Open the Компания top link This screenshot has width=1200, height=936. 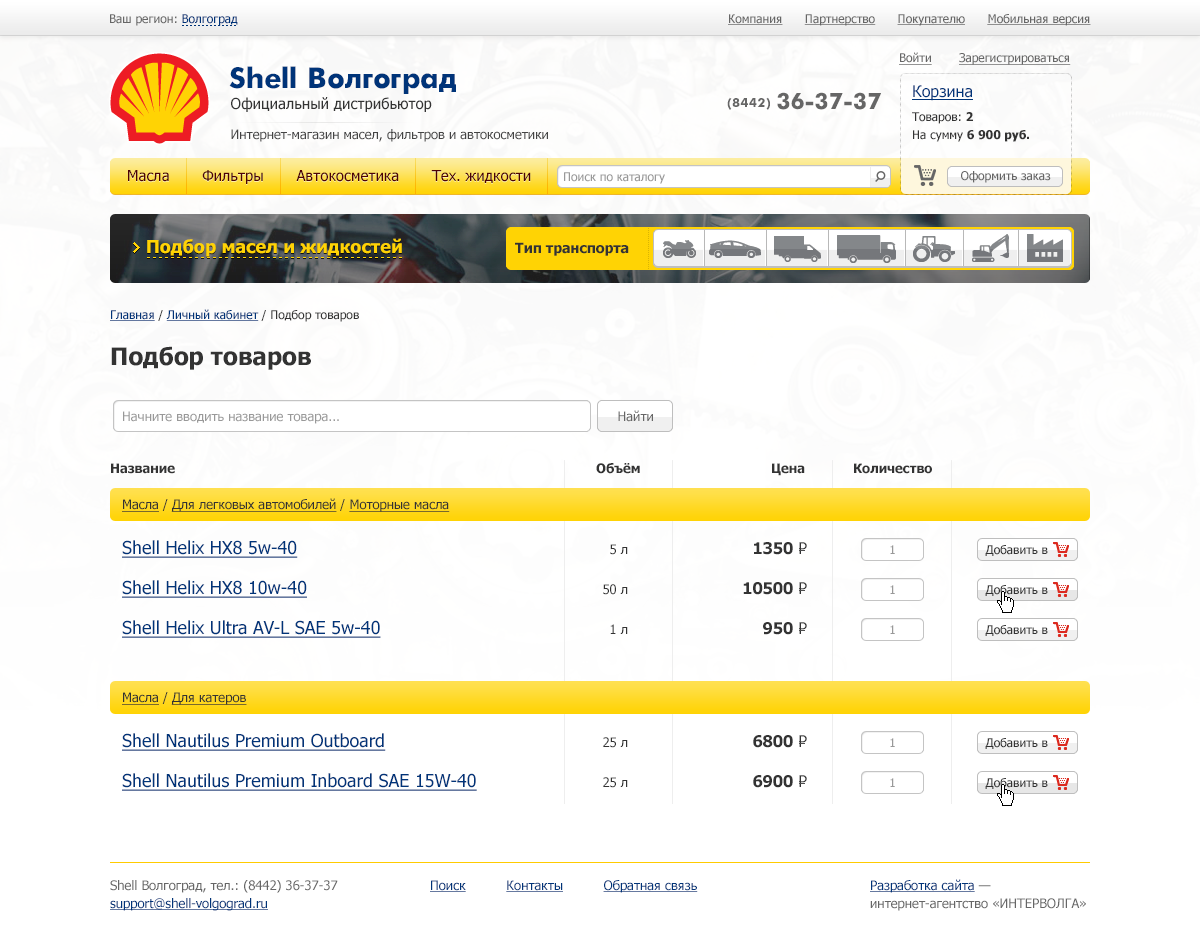(755, 19)
